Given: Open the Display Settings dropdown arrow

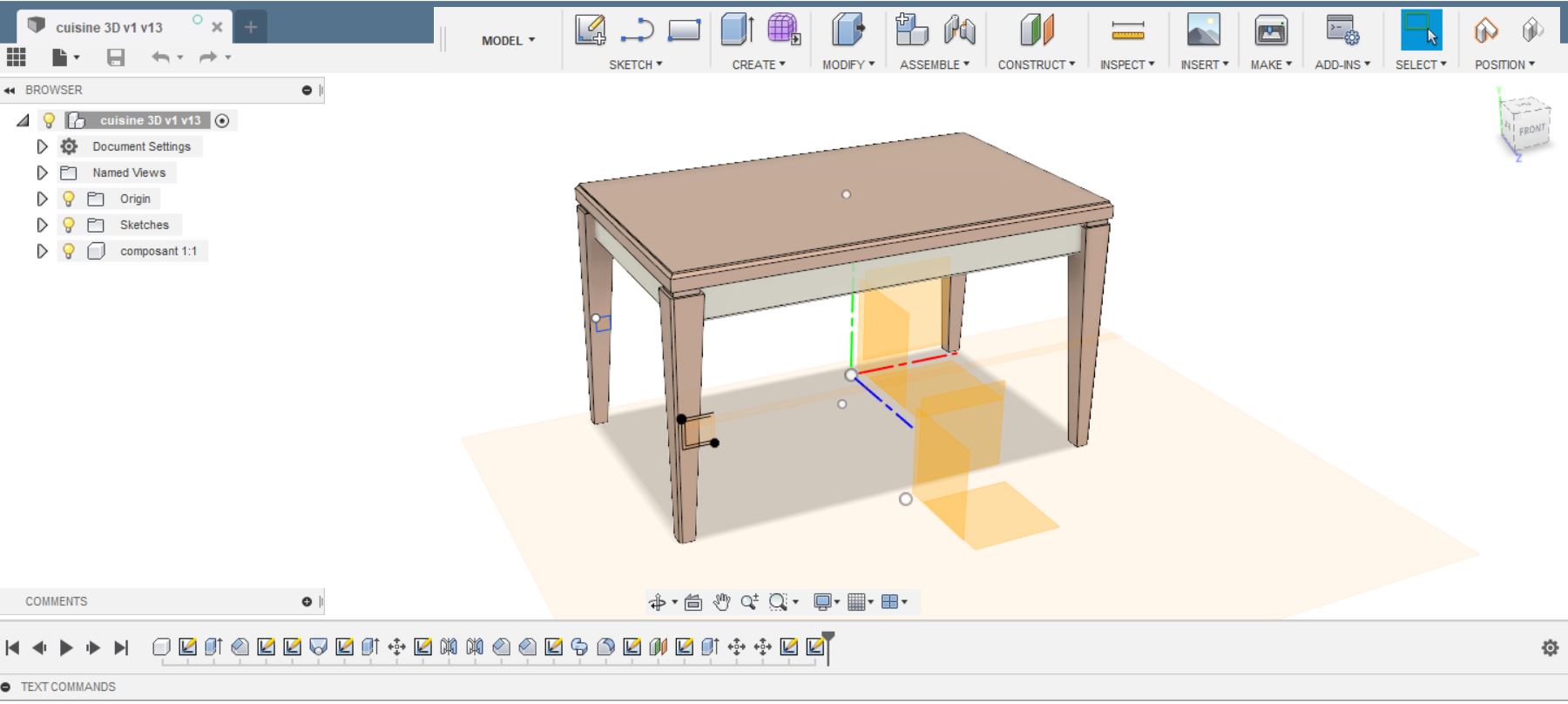Looking at the screenshot, I should (x=837, y=602).
